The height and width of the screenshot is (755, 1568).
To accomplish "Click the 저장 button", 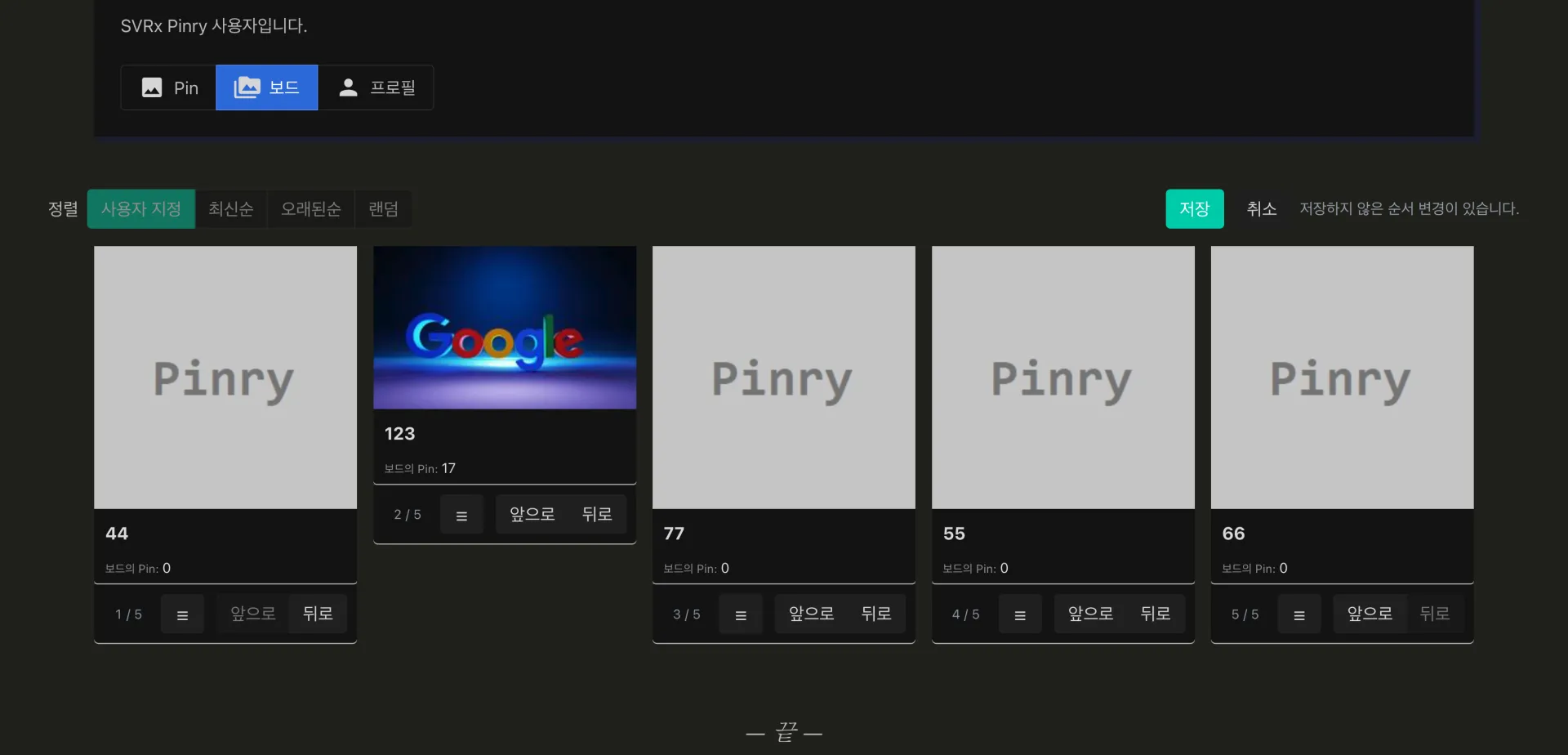I will coord(1194,209).
